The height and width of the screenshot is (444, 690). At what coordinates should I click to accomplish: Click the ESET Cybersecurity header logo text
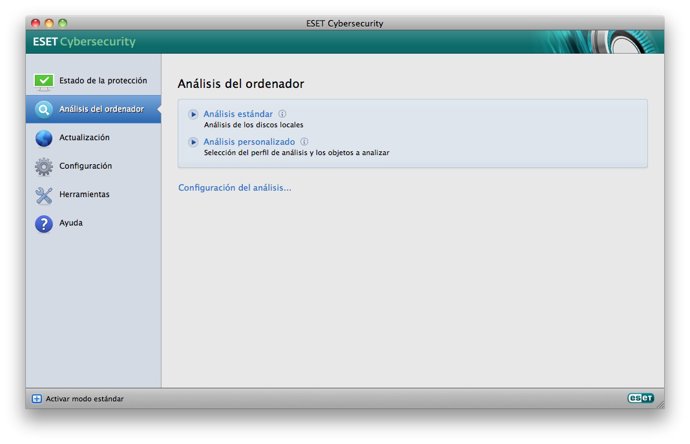click(x=84, y=42)
